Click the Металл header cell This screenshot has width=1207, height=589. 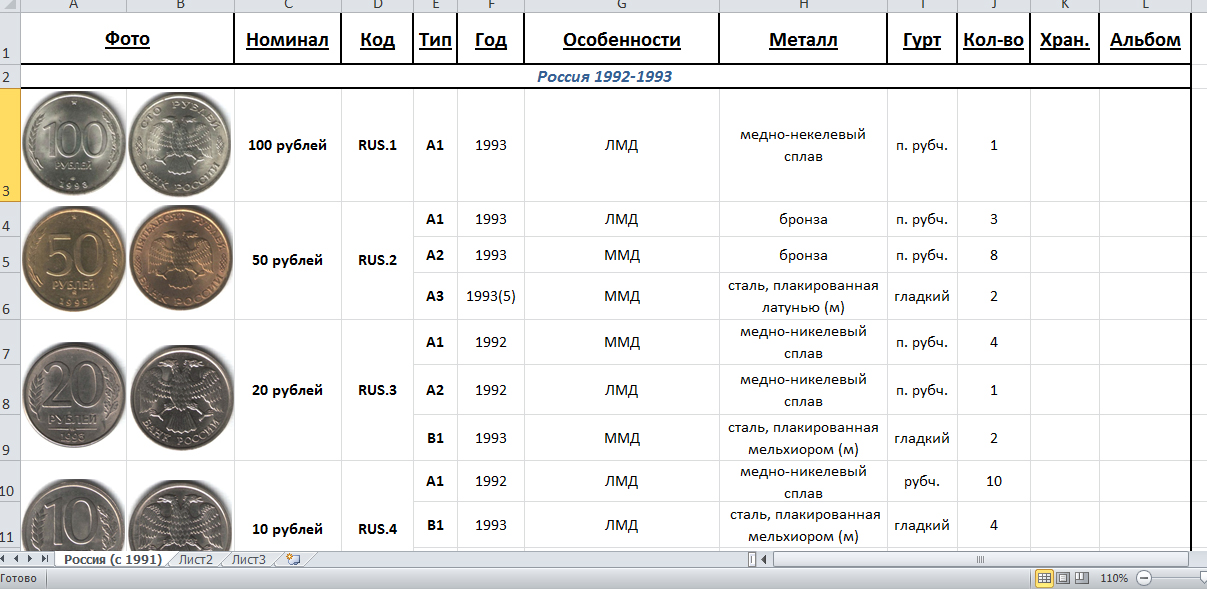[x=803, y=39]
